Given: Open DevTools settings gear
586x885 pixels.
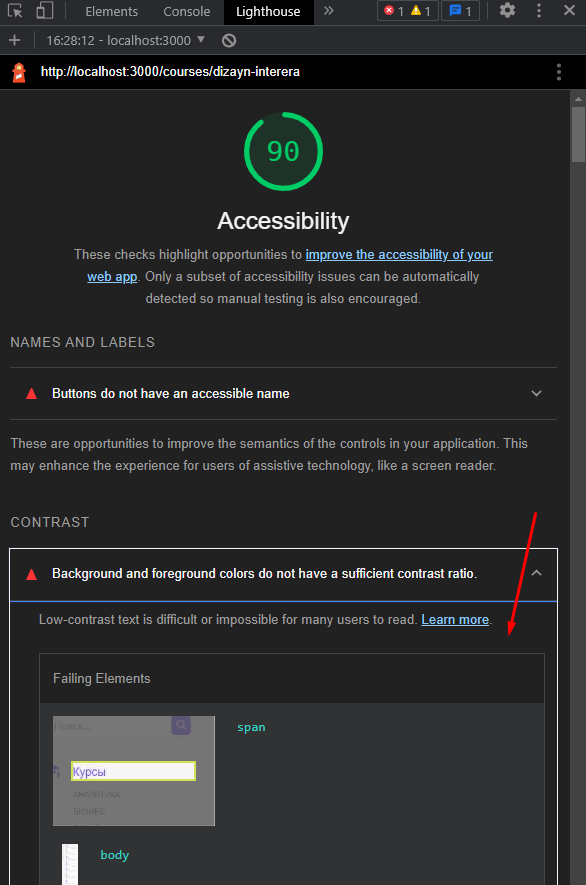Looking at the screenshot, I should pos(508,11).
